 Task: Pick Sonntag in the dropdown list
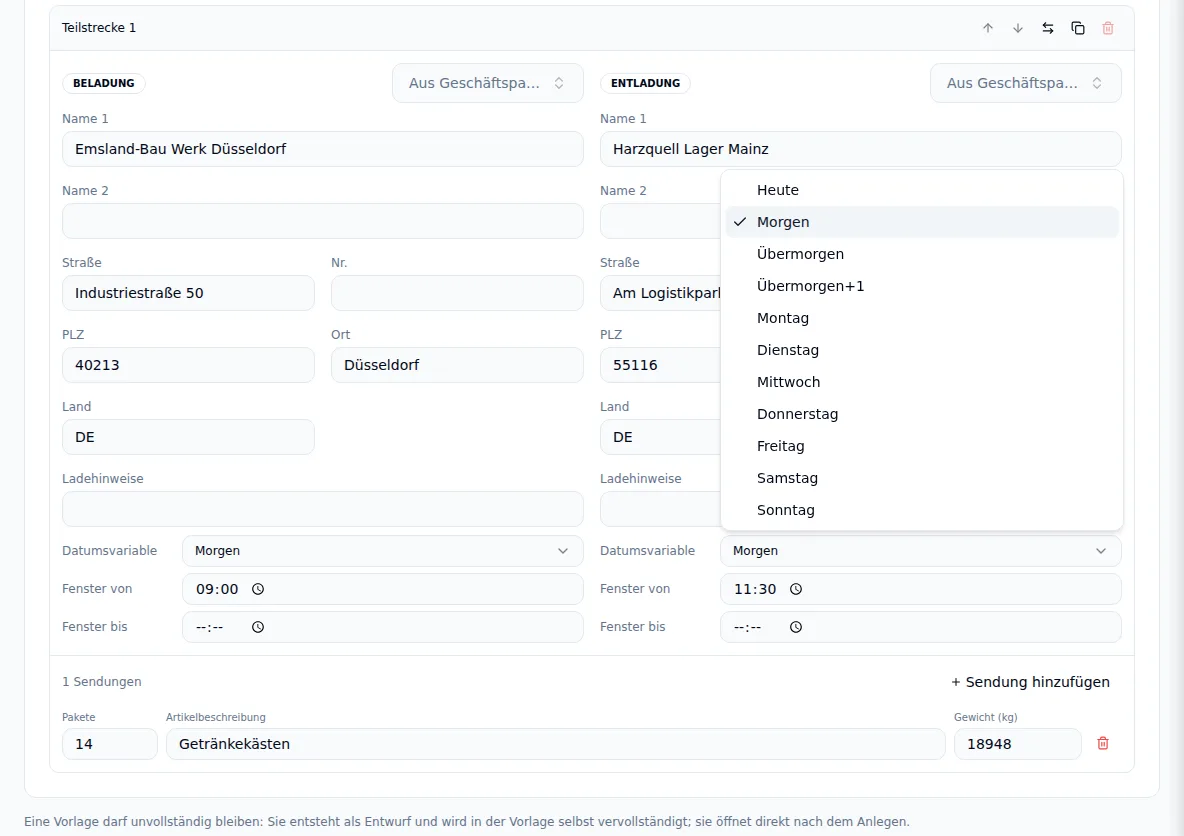point(922,510)
